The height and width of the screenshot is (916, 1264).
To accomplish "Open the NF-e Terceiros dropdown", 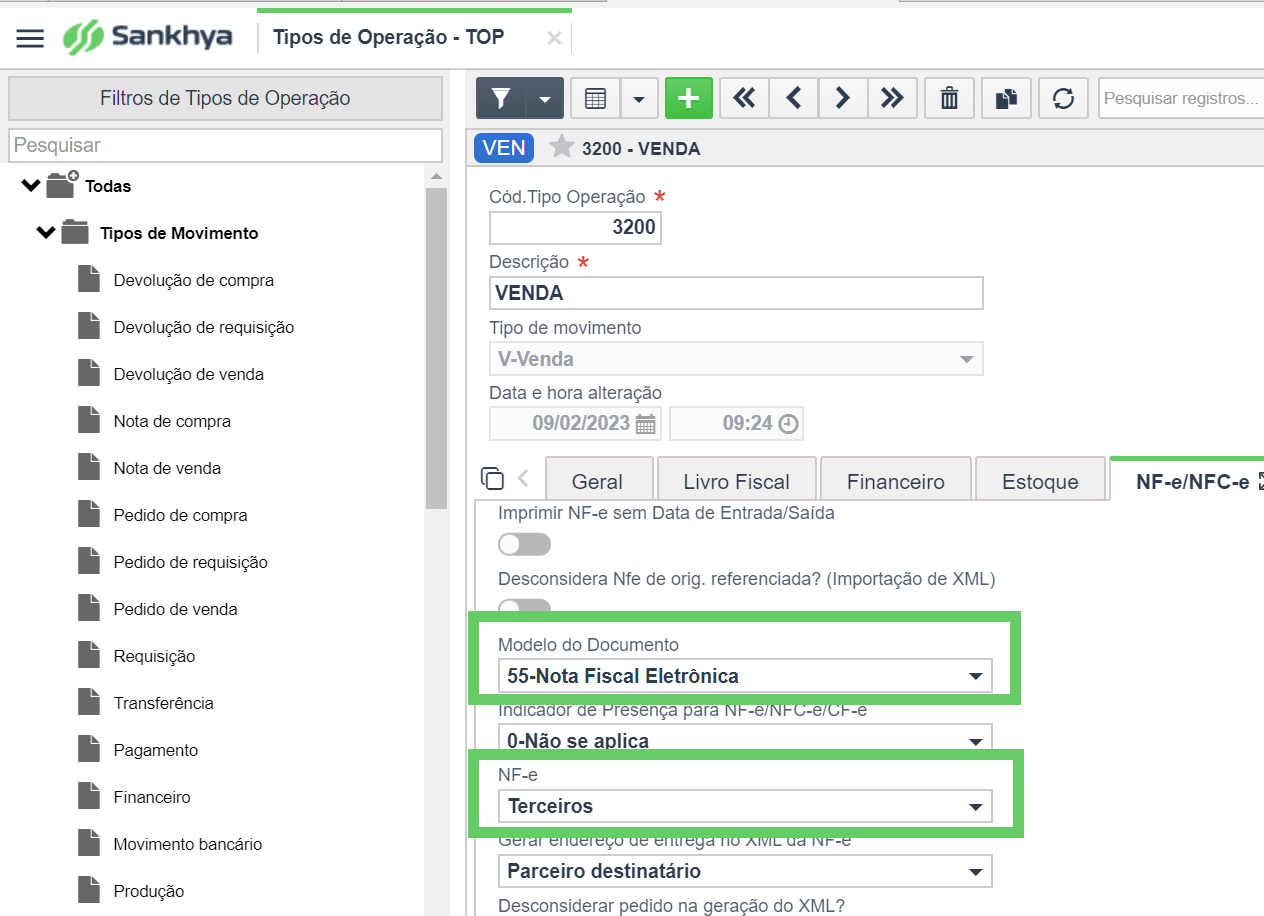I will 745,806.
